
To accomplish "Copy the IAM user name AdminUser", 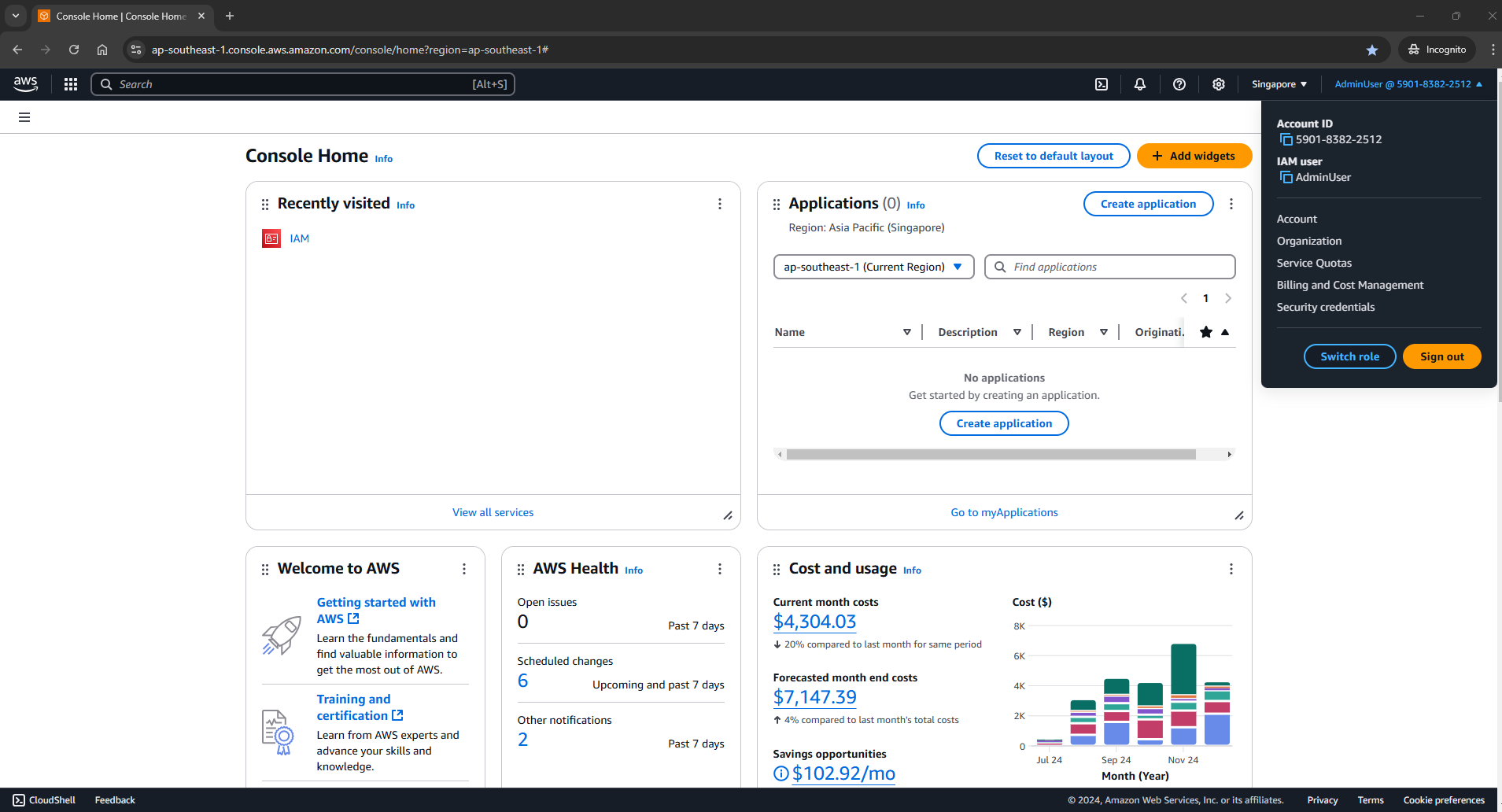I will [x=1286, y=177].
